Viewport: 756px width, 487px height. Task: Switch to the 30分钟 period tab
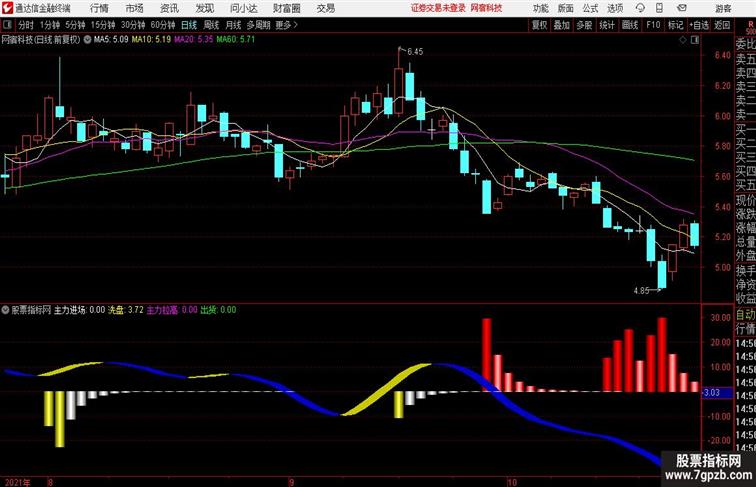pos(133,25)
